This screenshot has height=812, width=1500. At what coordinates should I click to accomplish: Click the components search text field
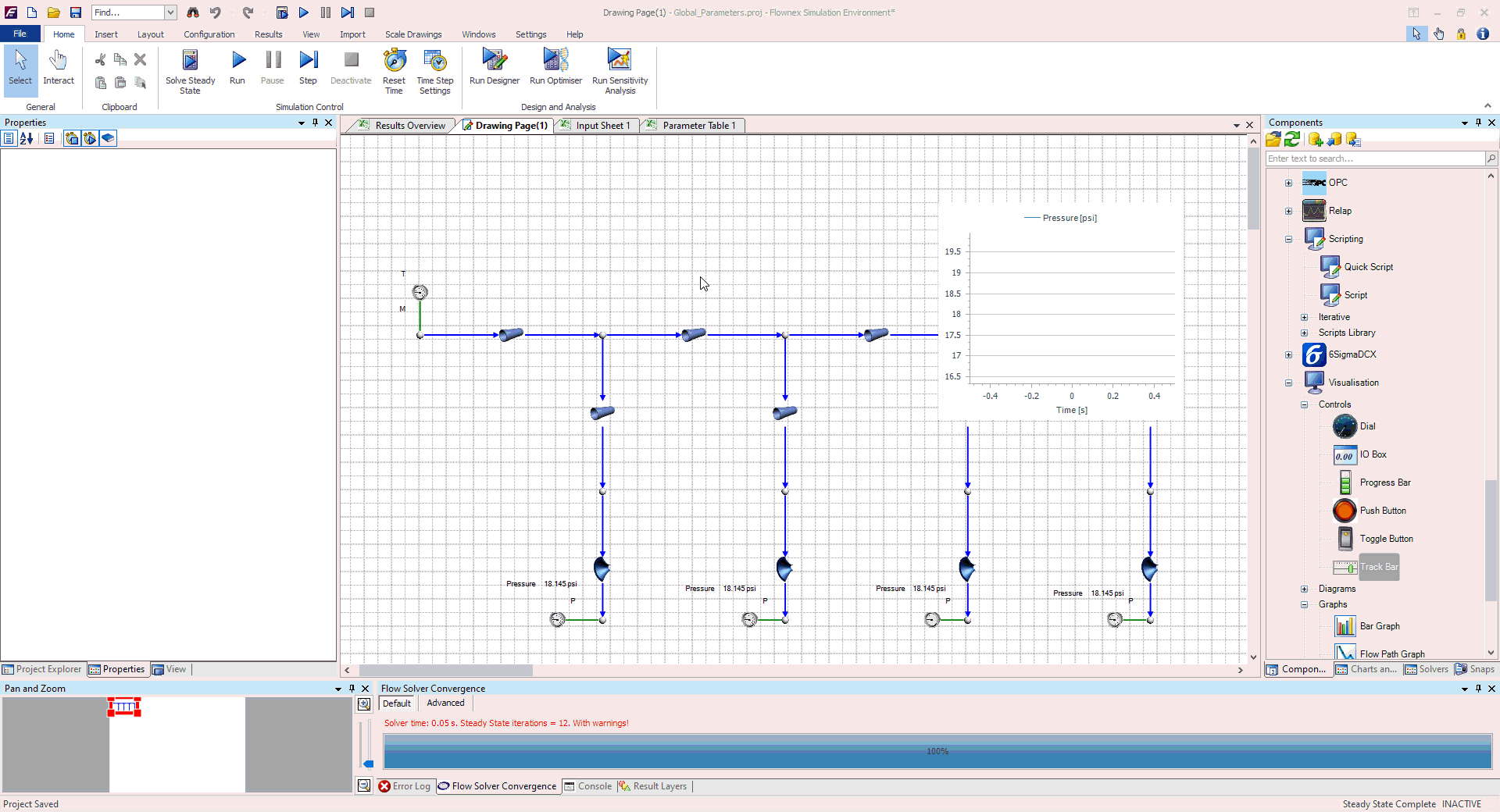[1374, 158]
